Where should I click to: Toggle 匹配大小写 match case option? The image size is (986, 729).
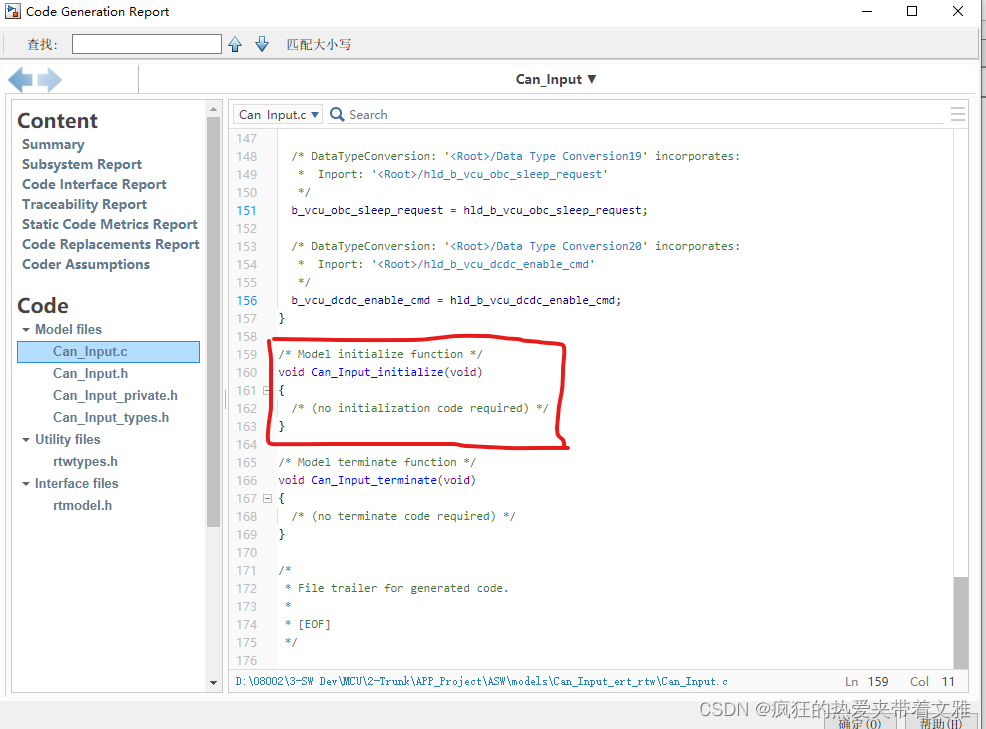coord(319,45)
